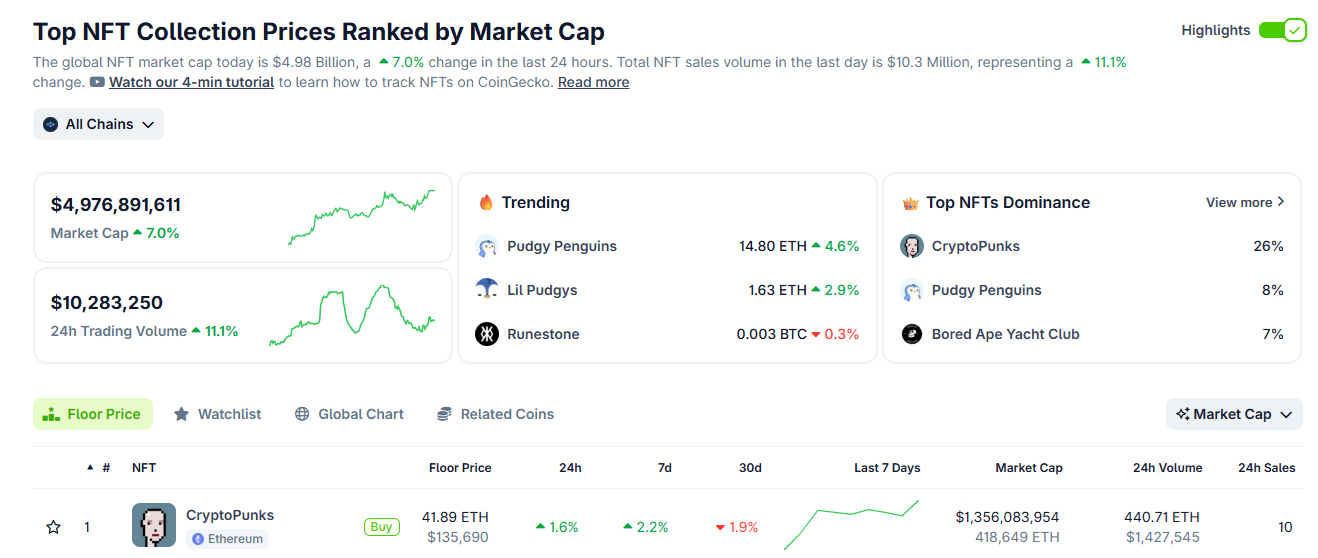Screen dimensions: 1318x558
Task: Click the Buy button for CryptoPunks
Action: pyautogui.click(x=381, y=527)
